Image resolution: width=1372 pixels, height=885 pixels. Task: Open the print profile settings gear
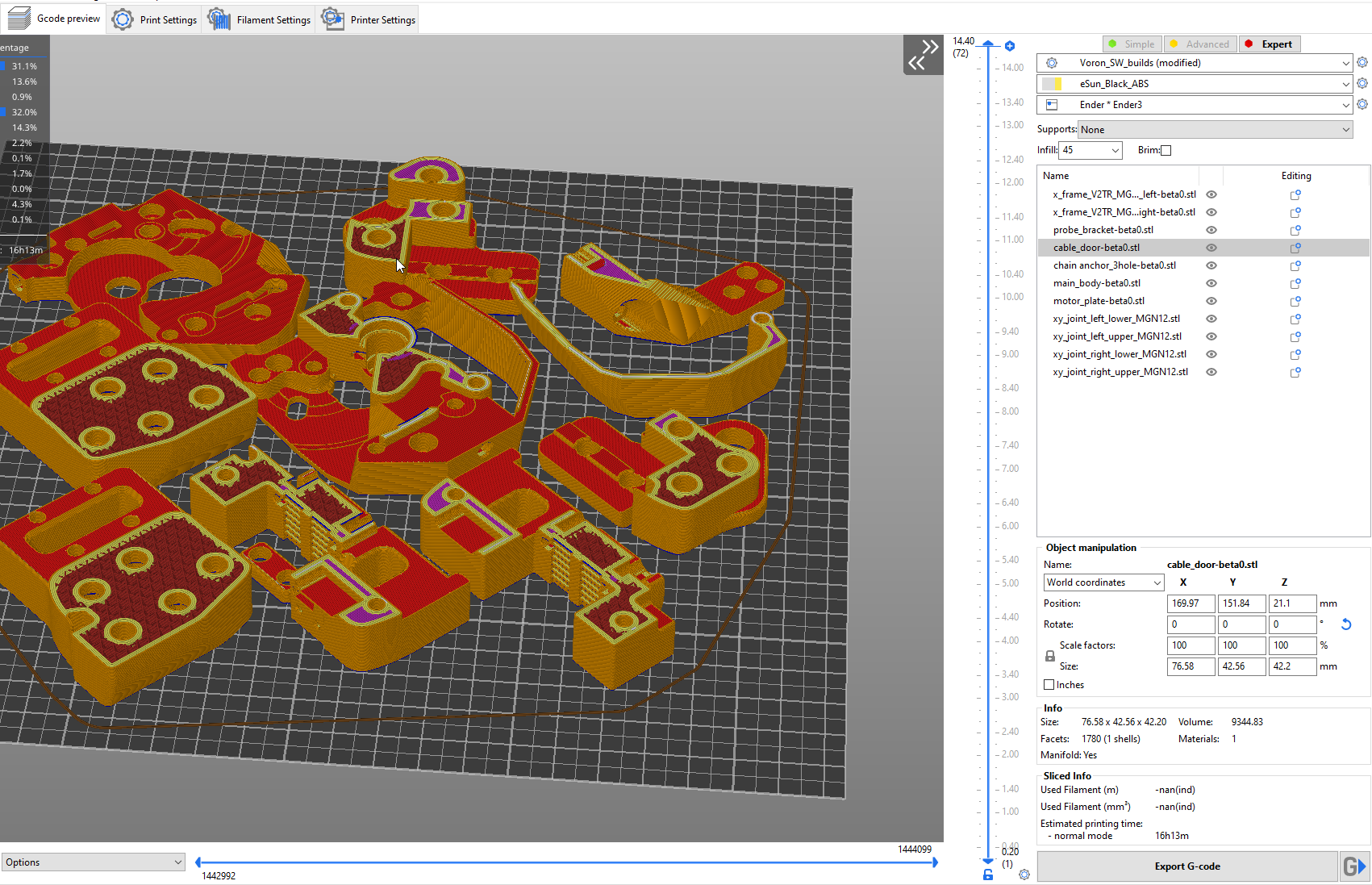(x=1362, y=62)
